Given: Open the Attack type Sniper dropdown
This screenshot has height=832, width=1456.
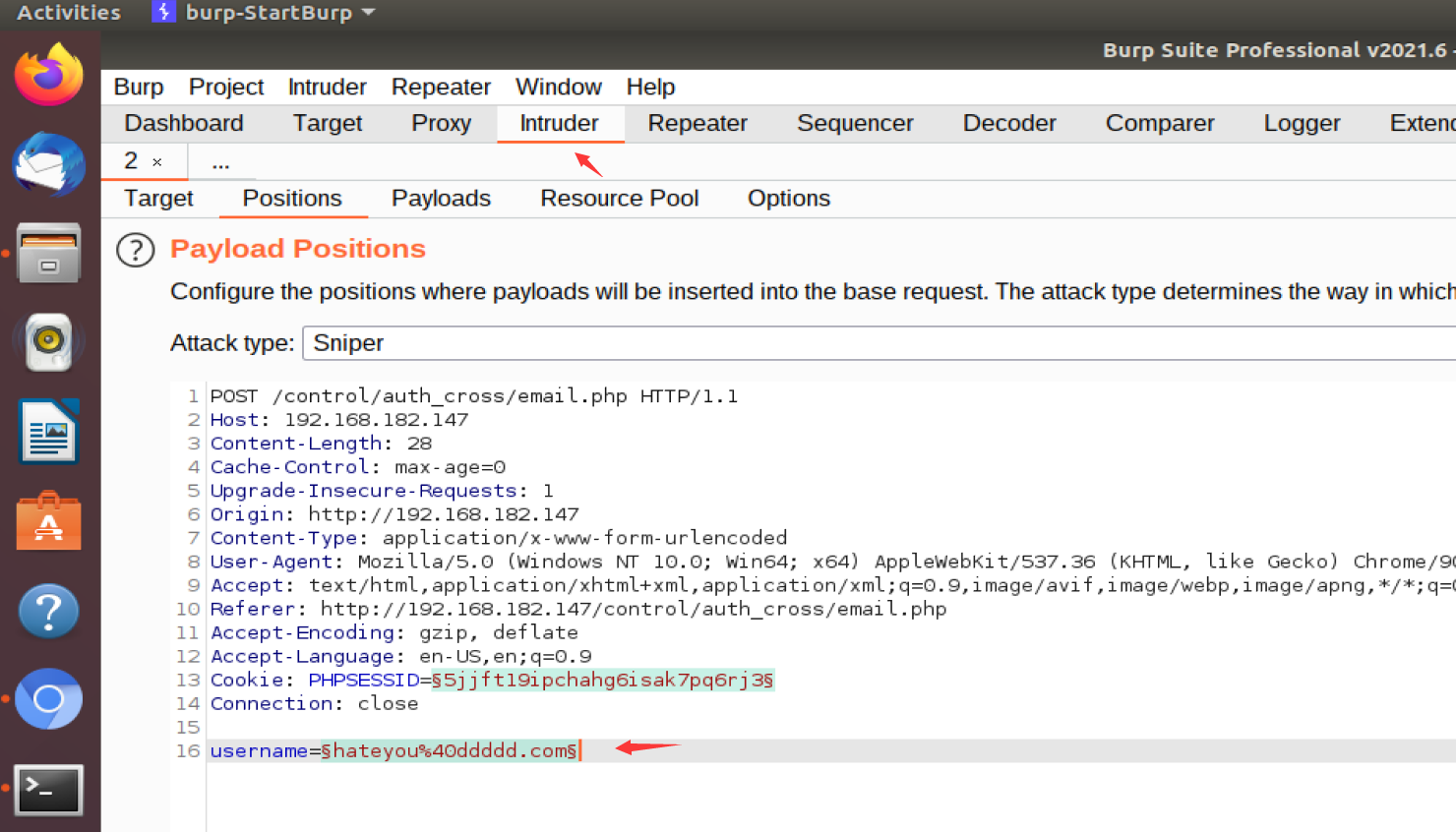Looking at the screenshot, I should click(x=879, y=343).
